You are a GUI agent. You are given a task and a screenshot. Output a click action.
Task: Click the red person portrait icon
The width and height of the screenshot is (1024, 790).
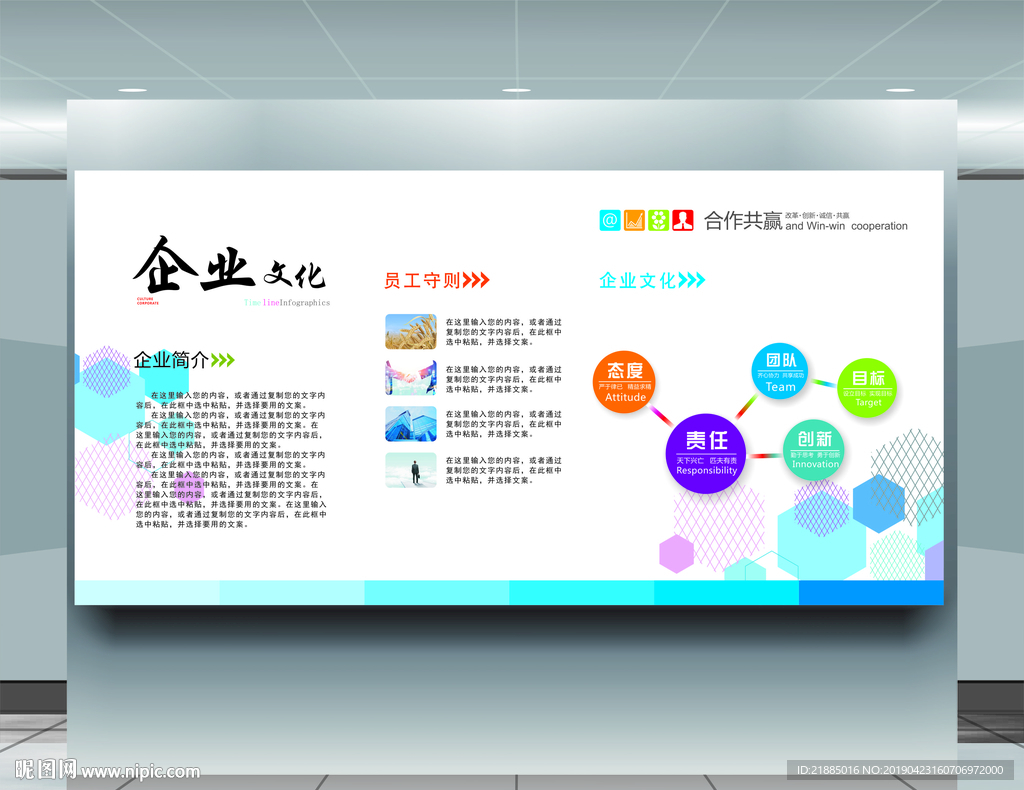[x=681, y=220]
